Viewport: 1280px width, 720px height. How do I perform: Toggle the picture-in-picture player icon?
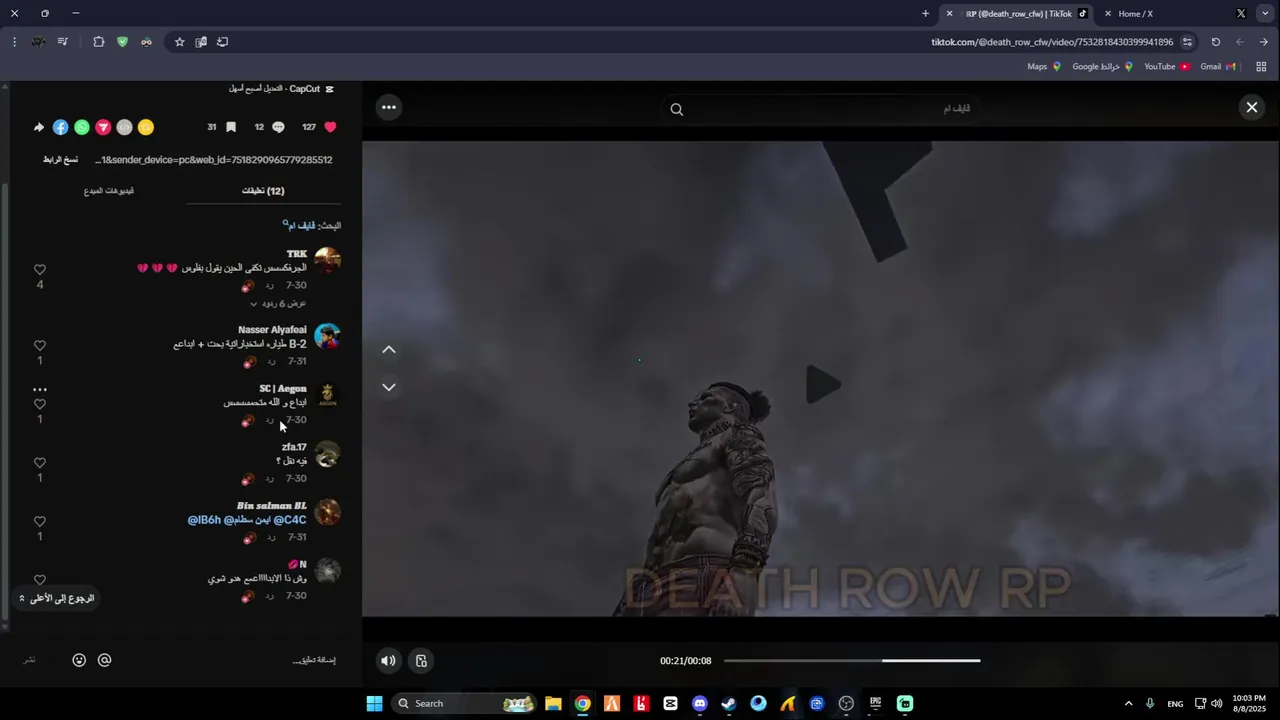[421, 660]
